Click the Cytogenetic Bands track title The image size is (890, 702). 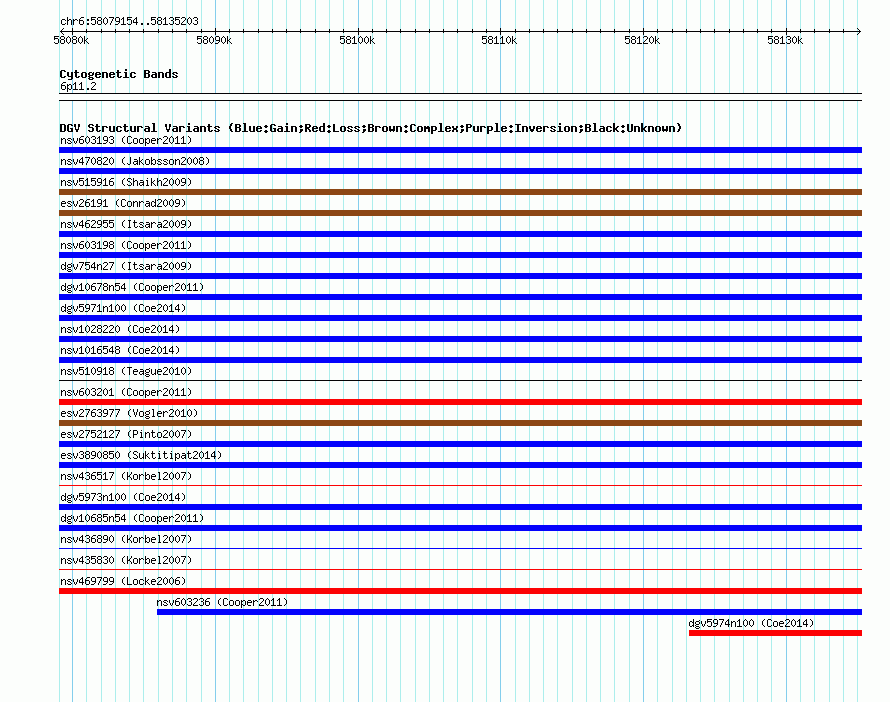coord(119,74)
